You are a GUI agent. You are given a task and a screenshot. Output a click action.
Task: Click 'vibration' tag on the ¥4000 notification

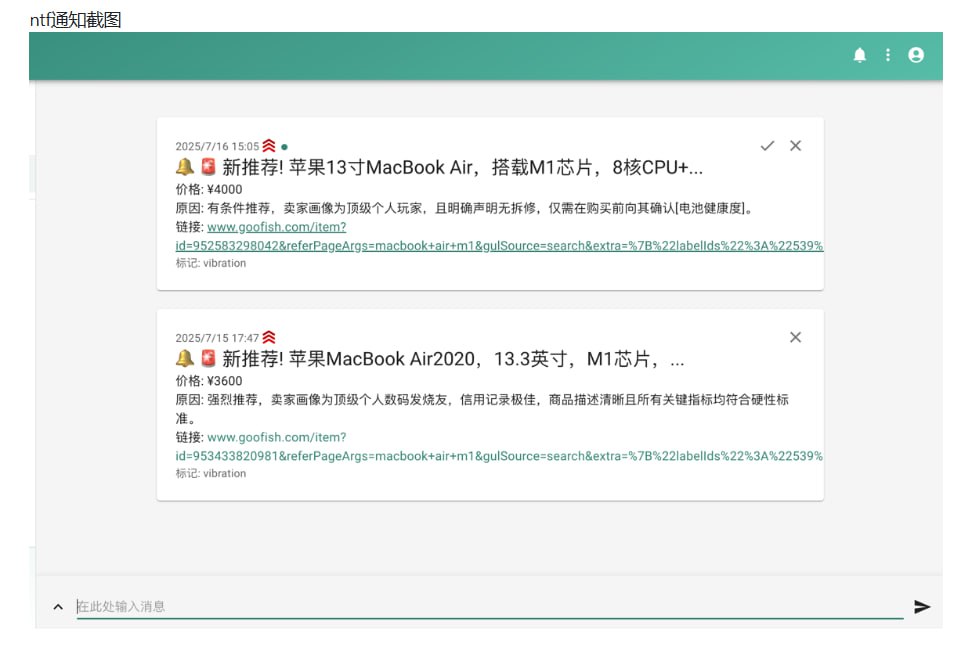tap(225, 263)
